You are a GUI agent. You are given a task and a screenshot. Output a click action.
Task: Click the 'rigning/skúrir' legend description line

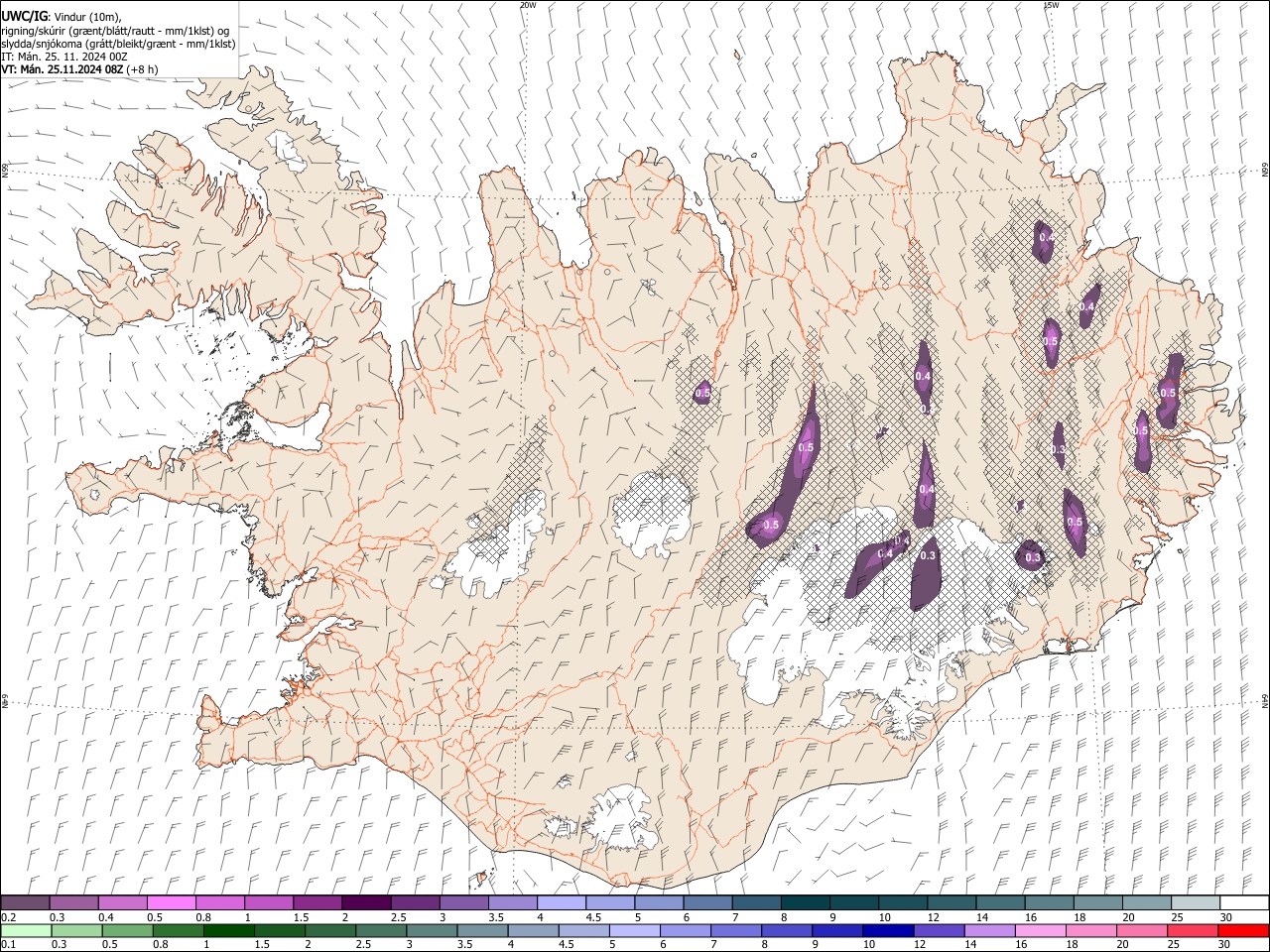click(x=115, y=31)
